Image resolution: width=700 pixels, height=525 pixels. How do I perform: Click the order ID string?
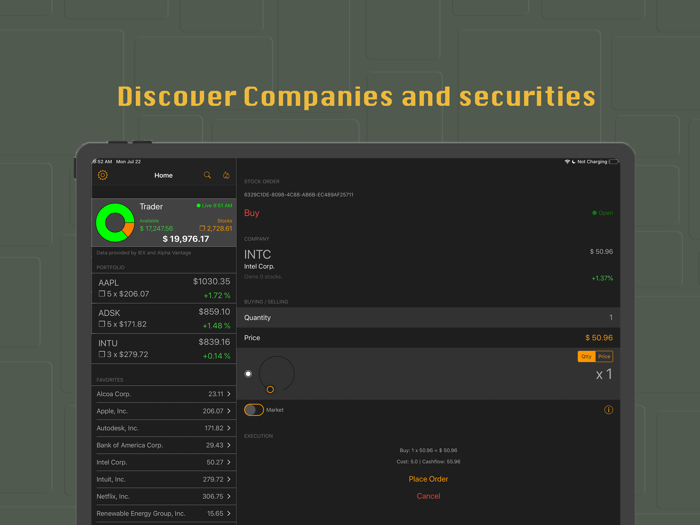click(x=299, y=195)
